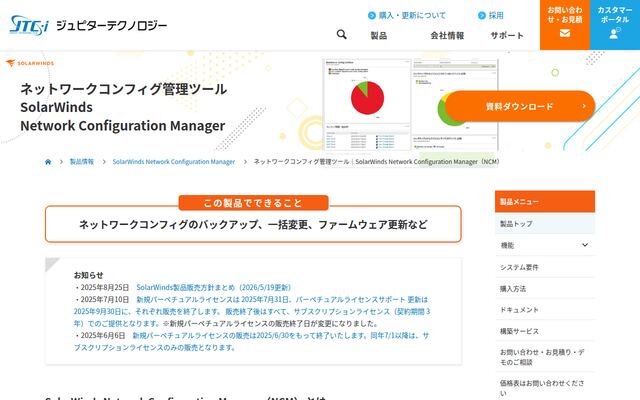Open the 会社情報 menu
Viewport: 640px width, 400px height.
[x=447, y=36]
